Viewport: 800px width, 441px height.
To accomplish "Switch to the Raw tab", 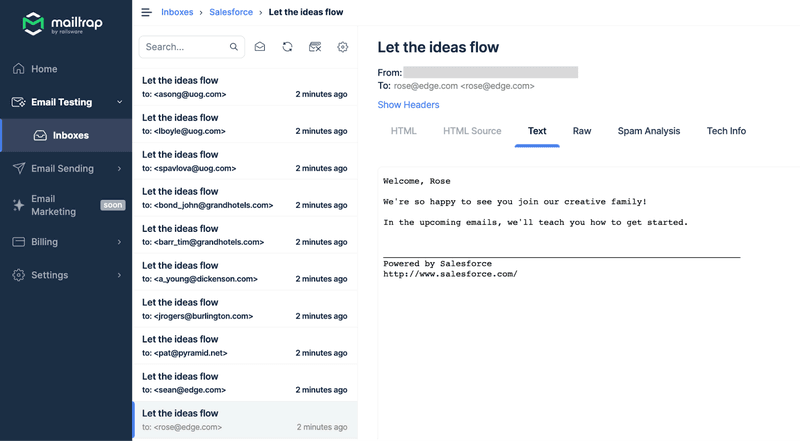I will point(582,131).
